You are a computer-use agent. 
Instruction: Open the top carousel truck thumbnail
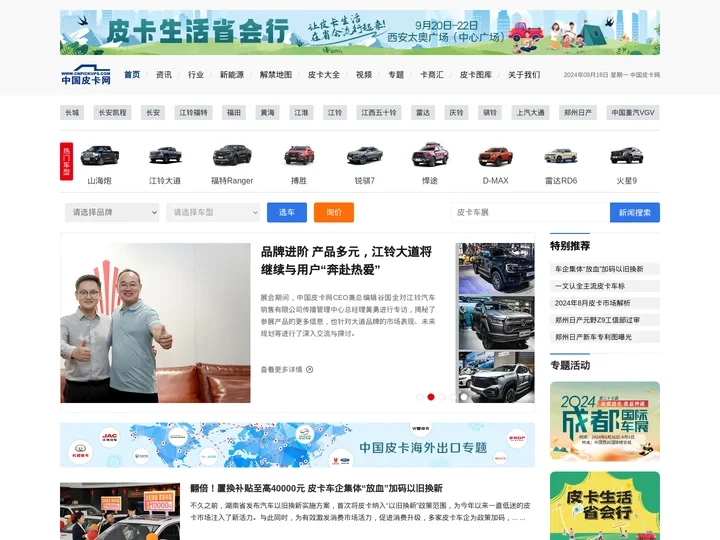click(496, 269)
